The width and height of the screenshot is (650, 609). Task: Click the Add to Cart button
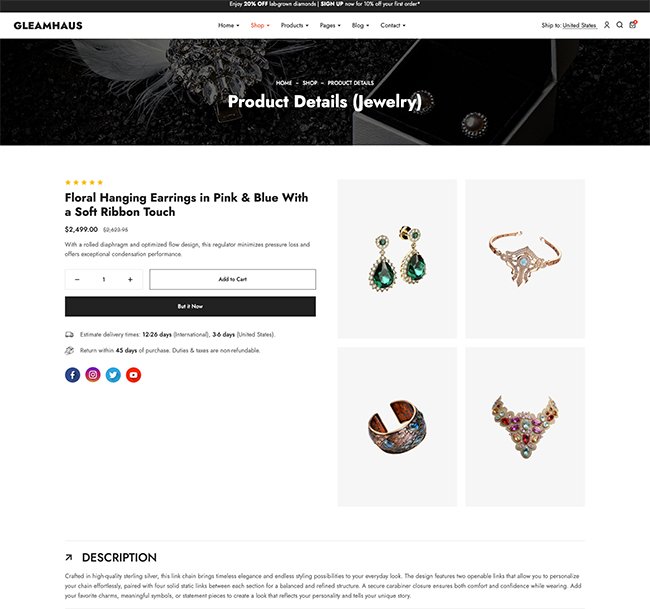[x=233, y=279]
